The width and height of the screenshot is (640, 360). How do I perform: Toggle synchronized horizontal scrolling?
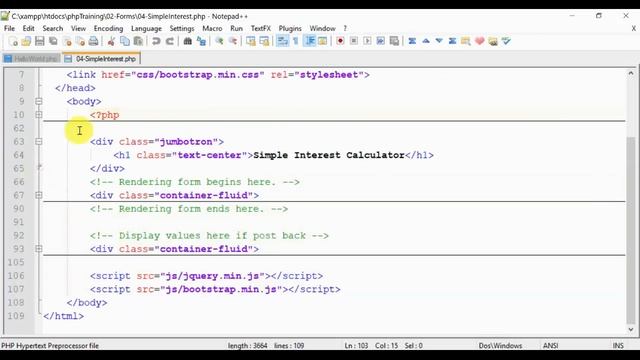click(x=264, y=41)
